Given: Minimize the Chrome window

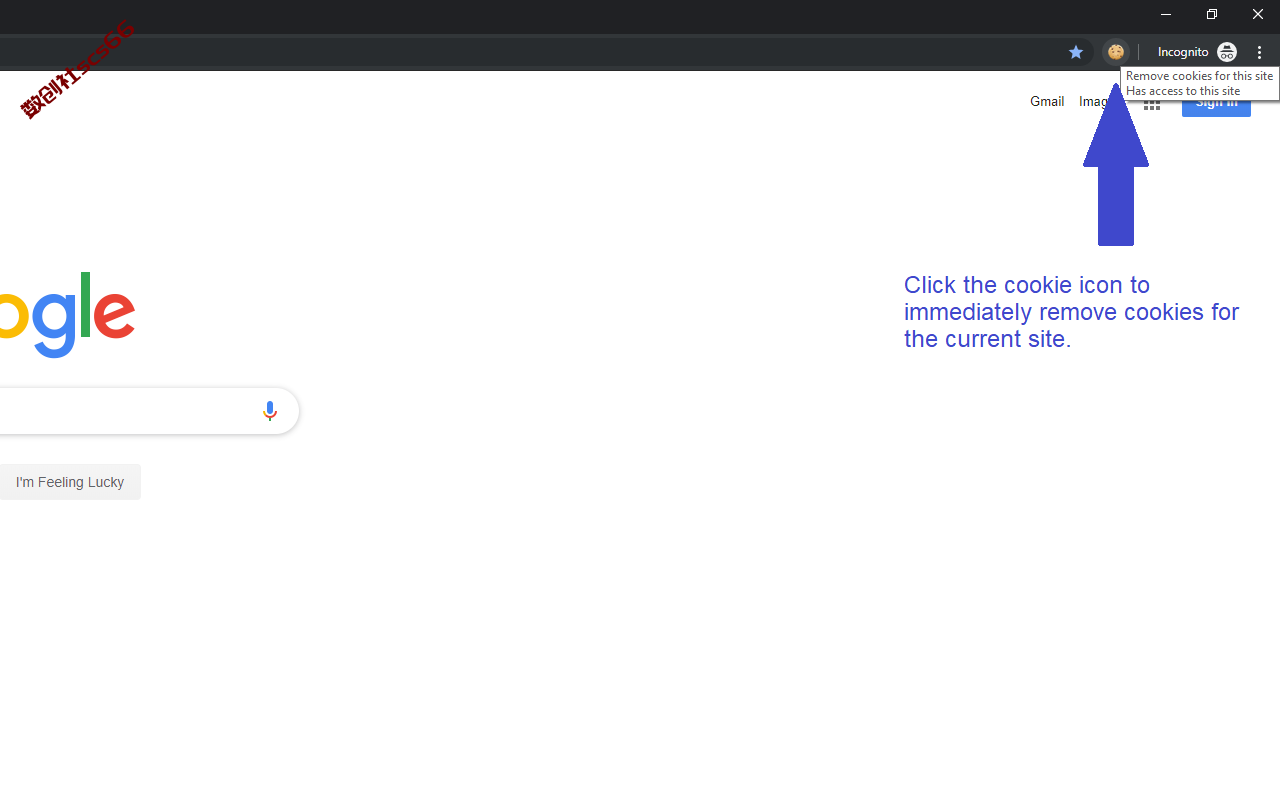Looking at the screenshot, I should coord(1166,14).
